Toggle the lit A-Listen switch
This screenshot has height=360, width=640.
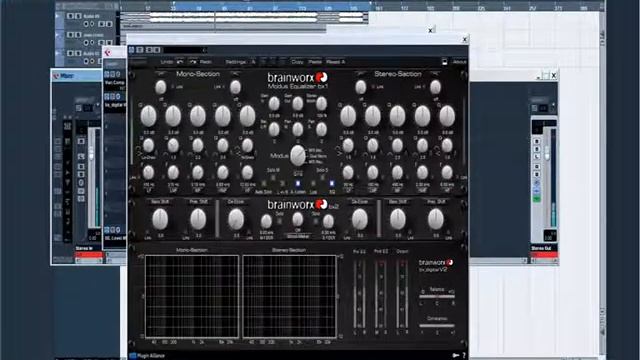(298, 184)
